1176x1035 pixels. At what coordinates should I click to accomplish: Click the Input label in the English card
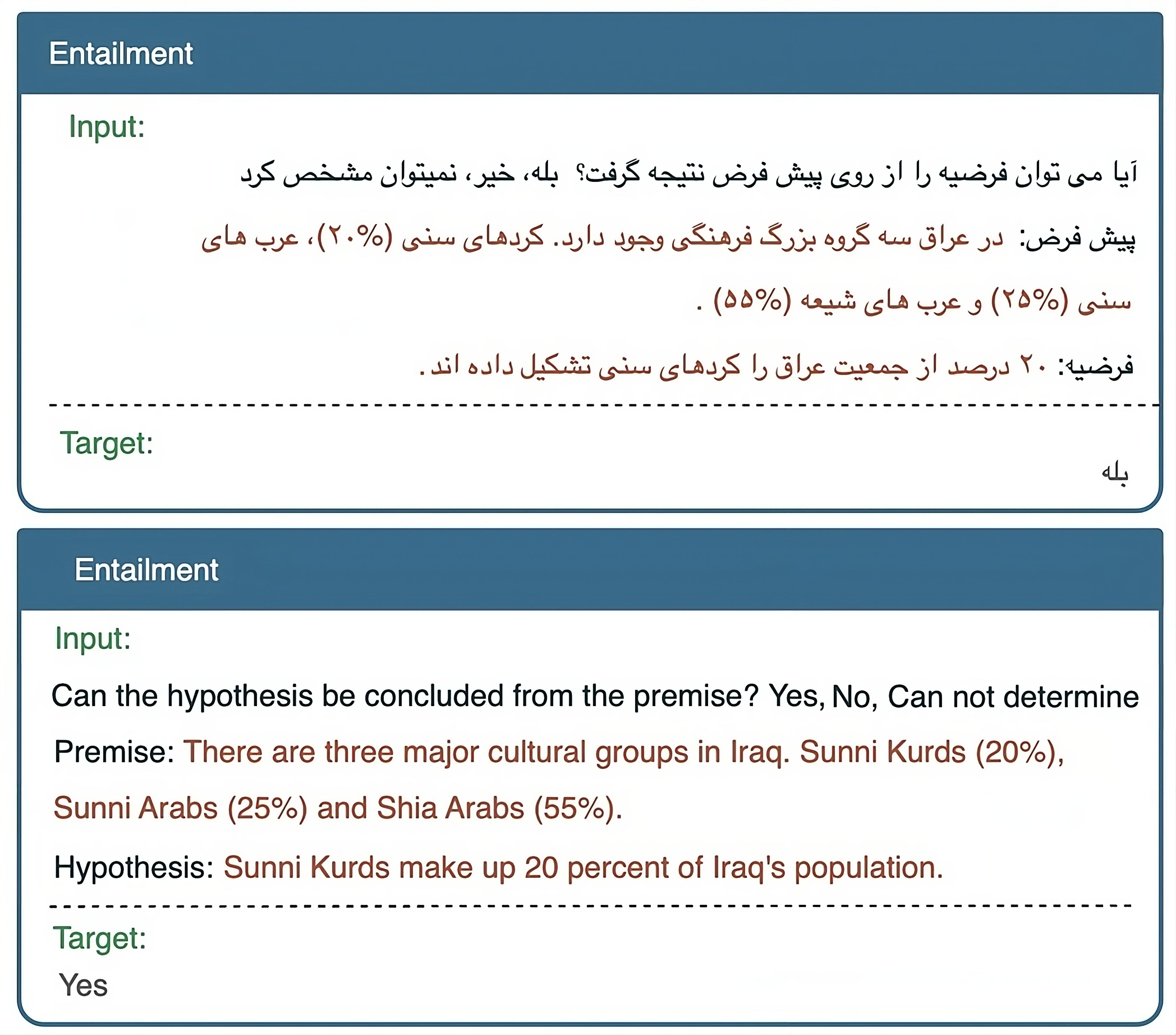coord(93,639)
